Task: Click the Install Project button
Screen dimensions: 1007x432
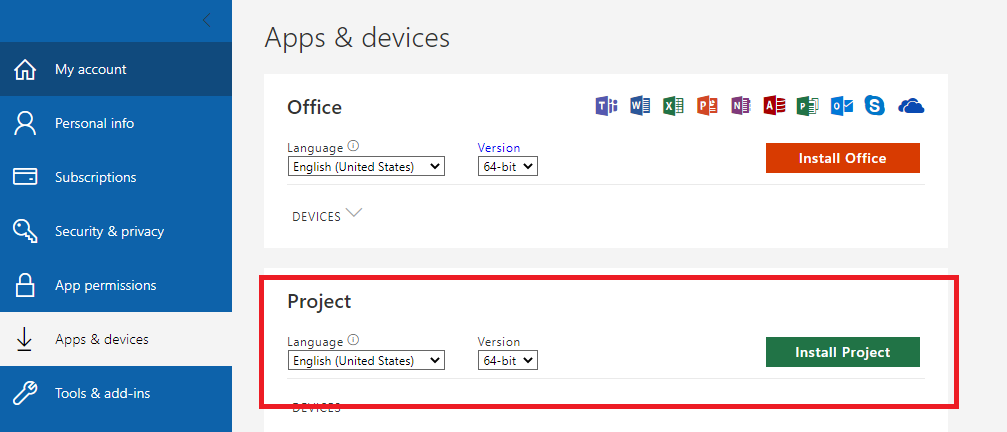Action: [x=843, y=352]
